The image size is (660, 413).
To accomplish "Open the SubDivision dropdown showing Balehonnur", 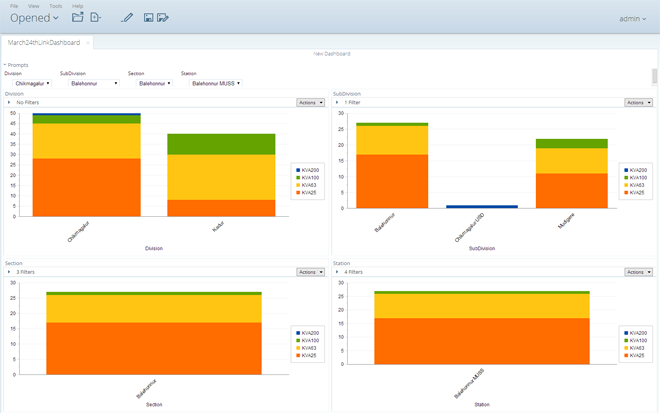I will tap(93, 83).
